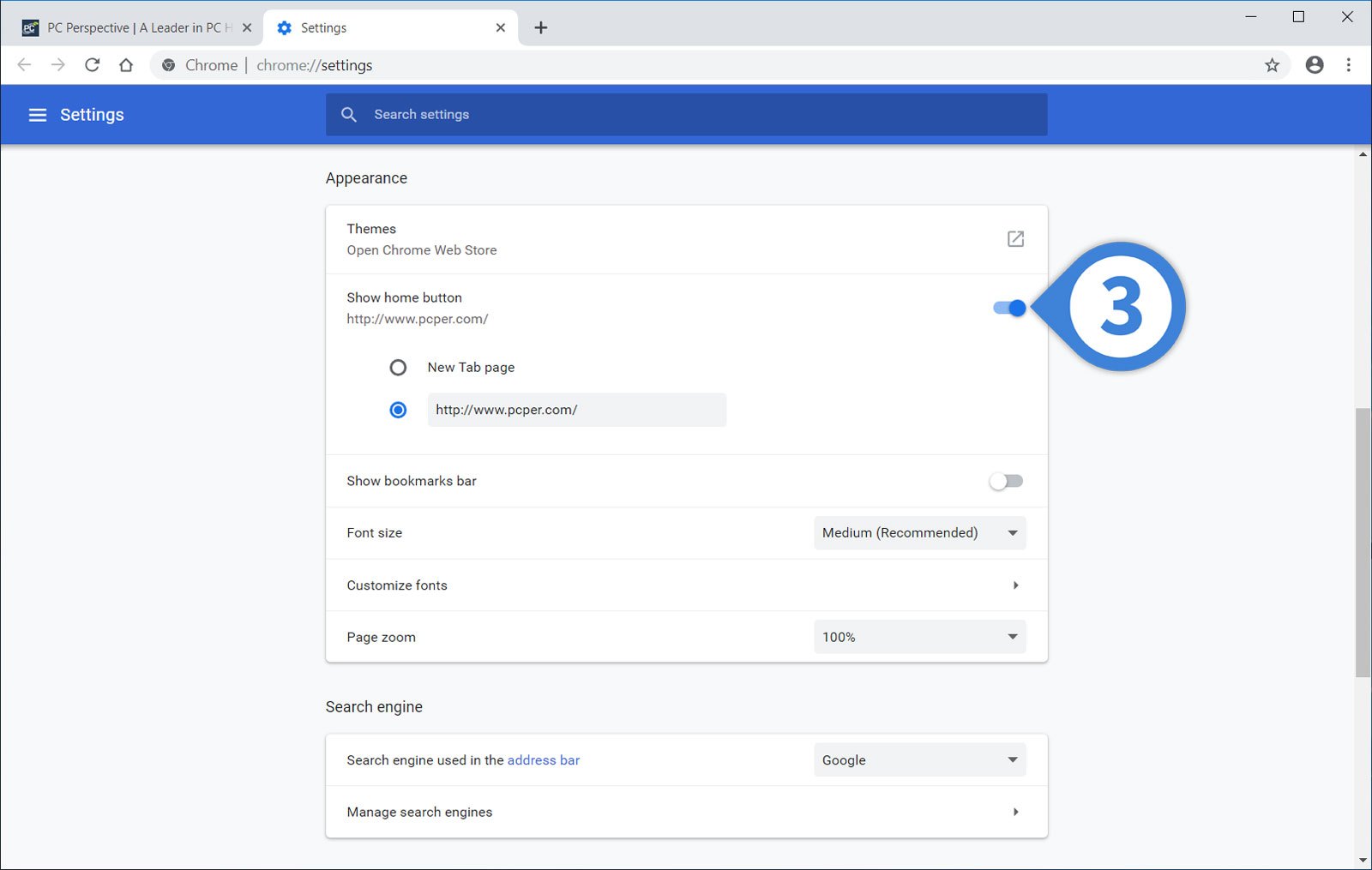The height and width of the screenshot is (870, 1372).
Task: Open the three-dot Chrome menu
Action: click(x=1348, y=64)
